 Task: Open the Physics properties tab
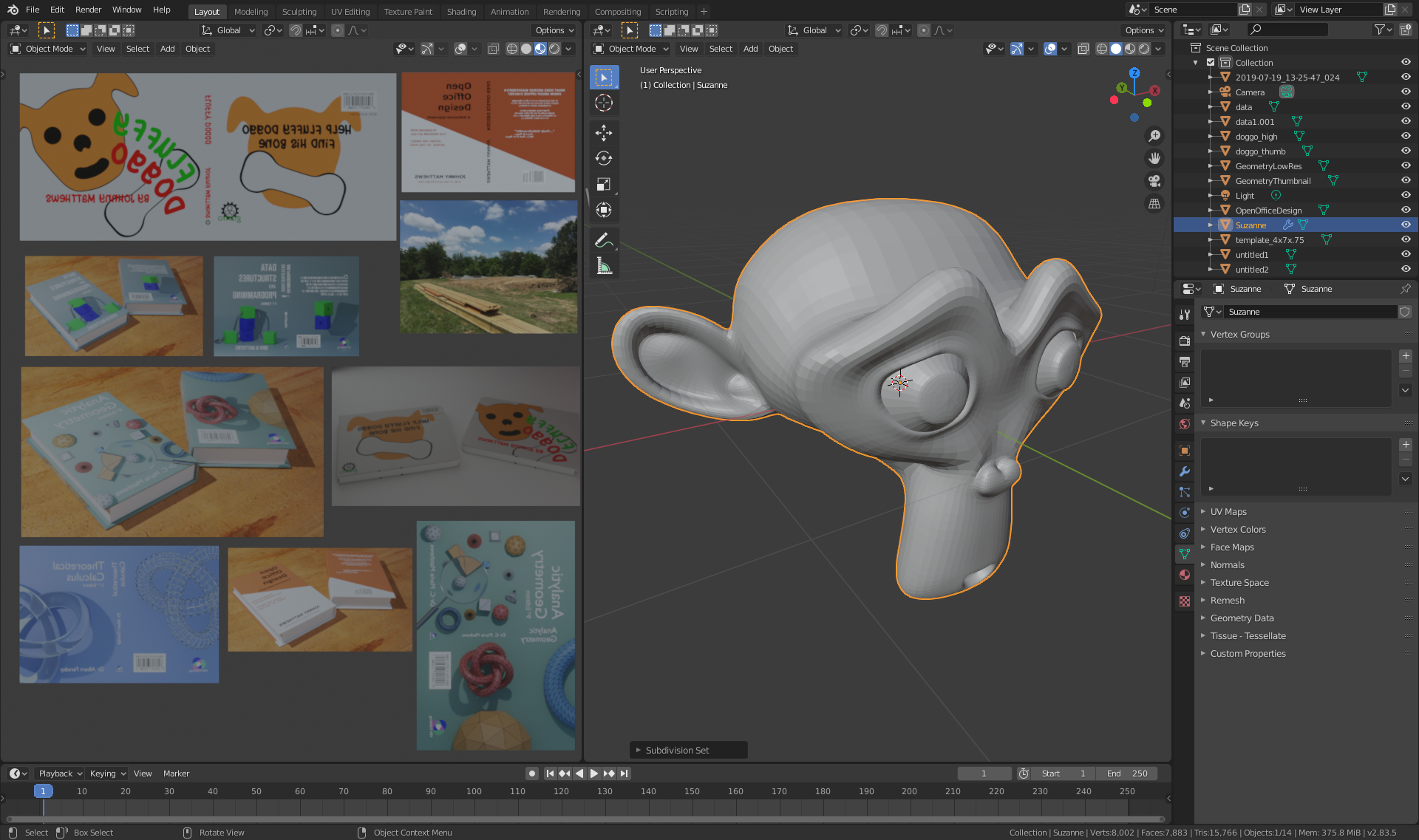pos(1185,513)
